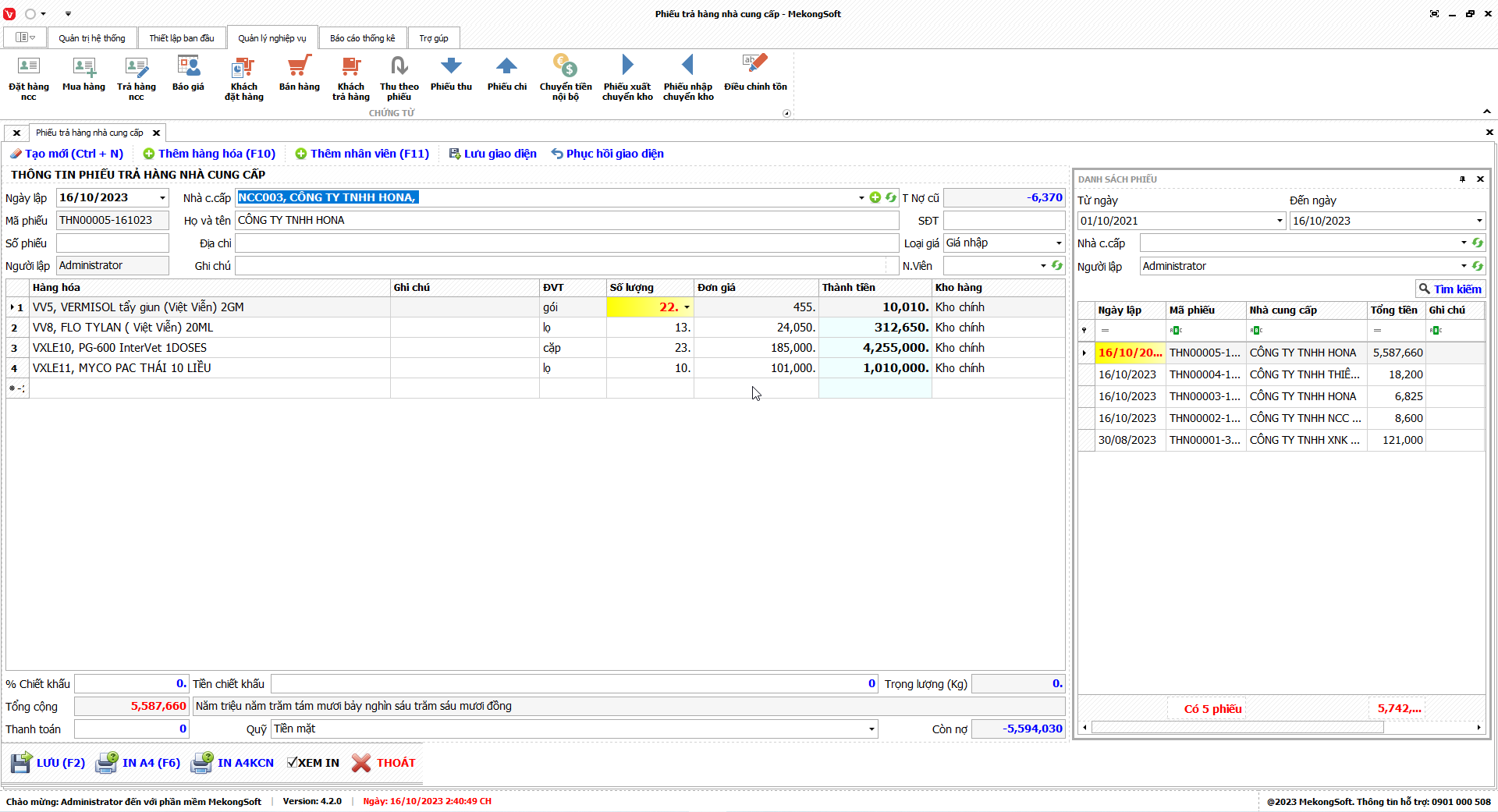1498x812 pixels.
Task: Pin the Danh sách phiếu panel
Action: pos(1462,179)
